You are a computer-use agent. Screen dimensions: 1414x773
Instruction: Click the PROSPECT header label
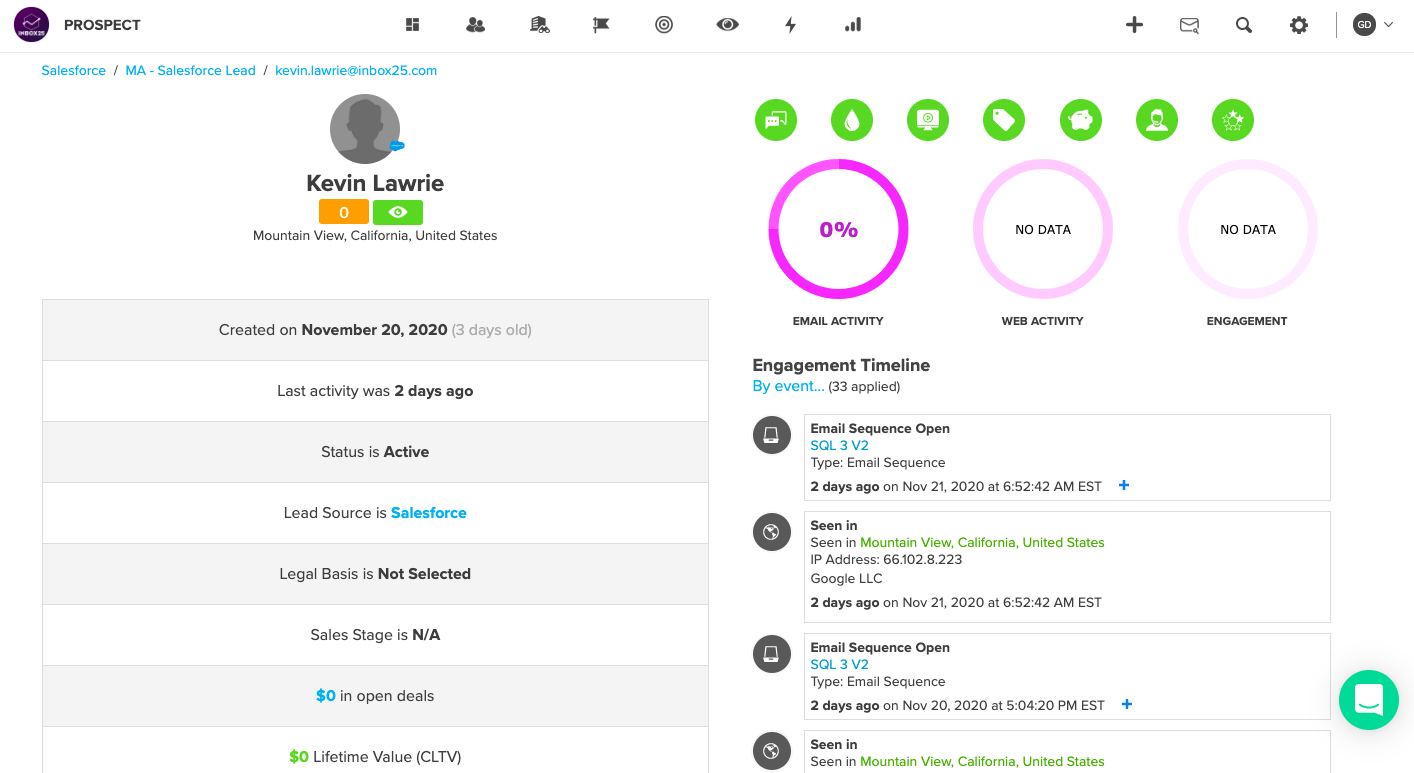[x=102, y=25]
